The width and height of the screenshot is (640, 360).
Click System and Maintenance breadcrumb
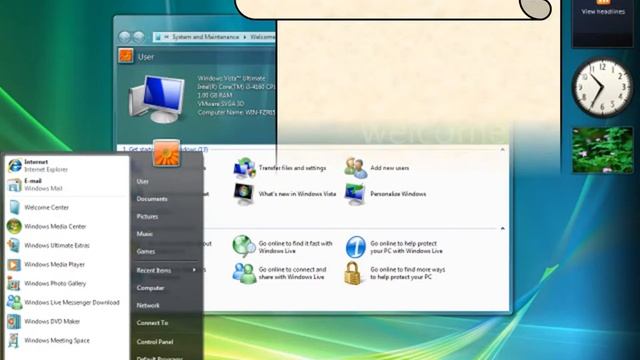(x=206, y=37)
